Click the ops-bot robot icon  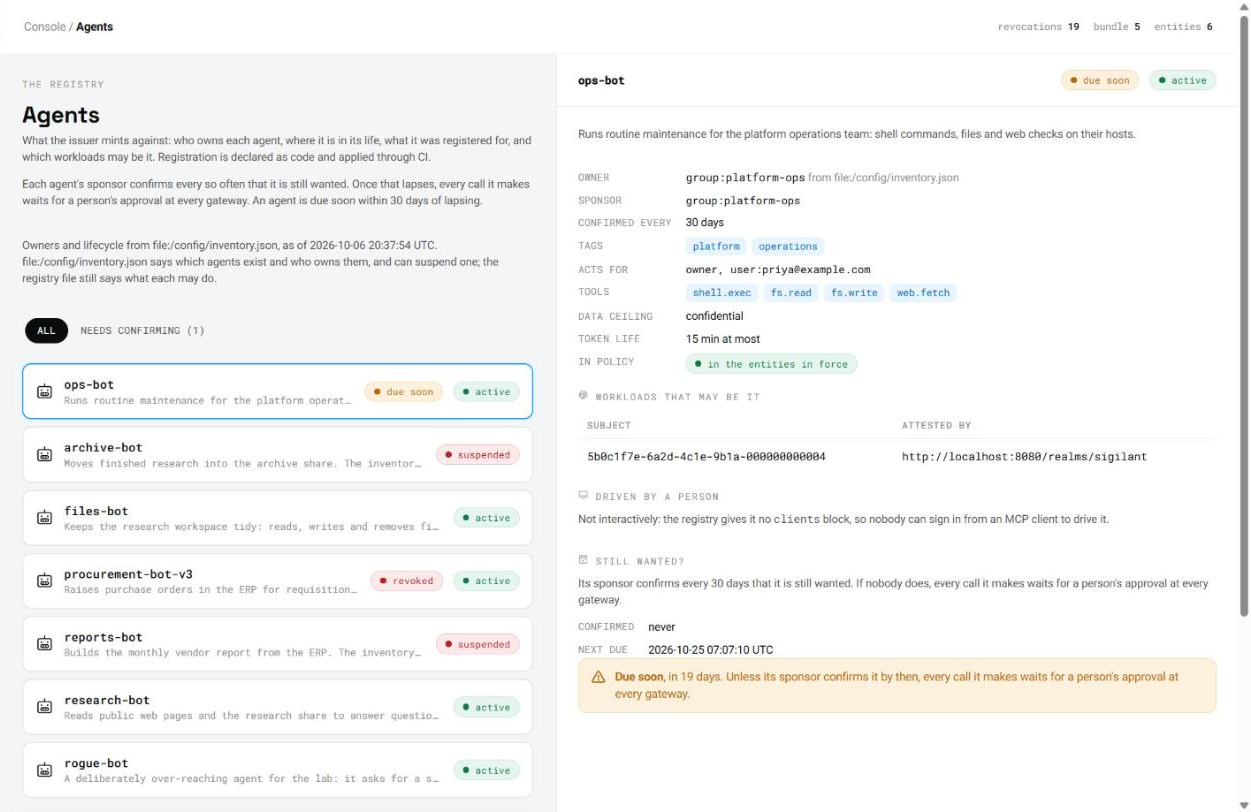[x=45, y=392]
